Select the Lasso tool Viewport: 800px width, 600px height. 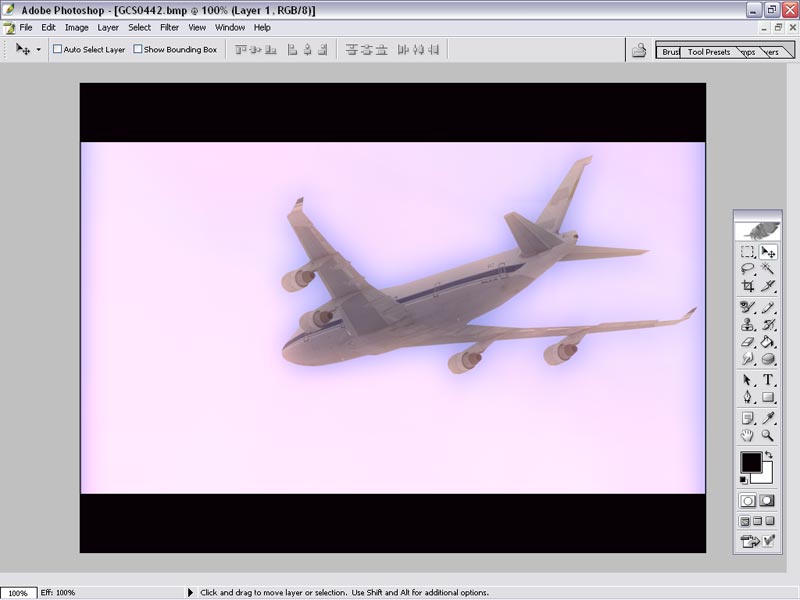[747, 269]
